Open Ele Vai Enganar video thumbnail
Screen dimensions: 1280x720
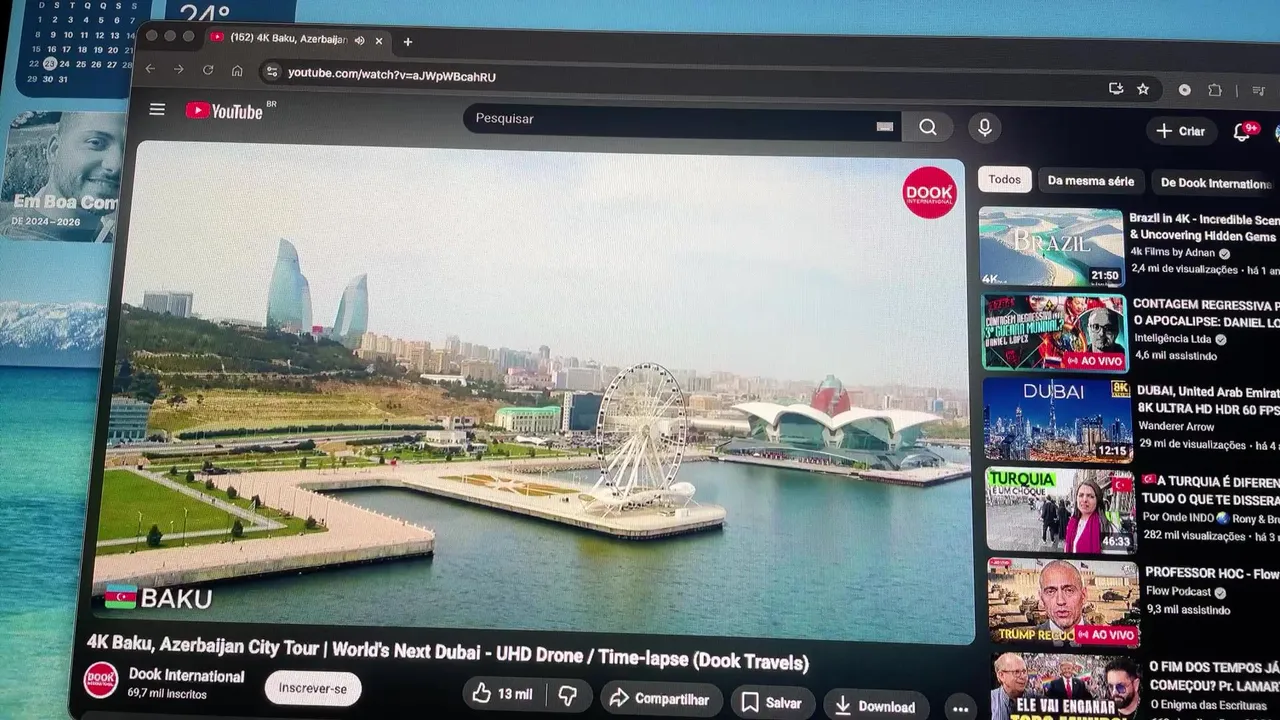[1066, 686]
